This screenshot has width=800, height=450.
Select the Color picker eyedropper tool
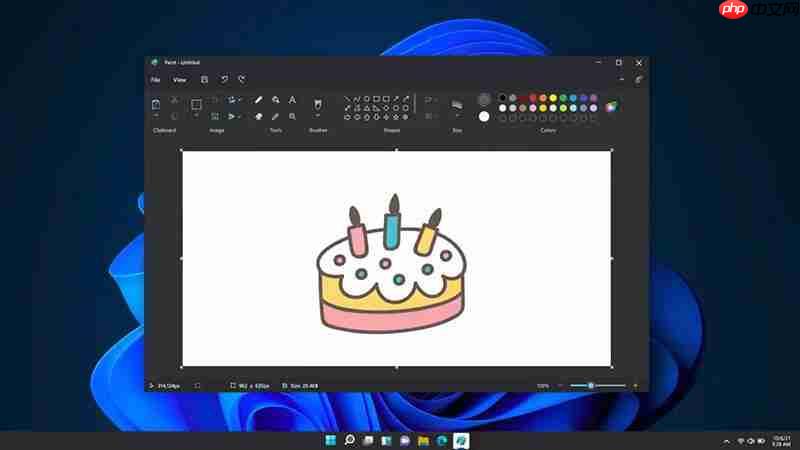pos(276,117)
